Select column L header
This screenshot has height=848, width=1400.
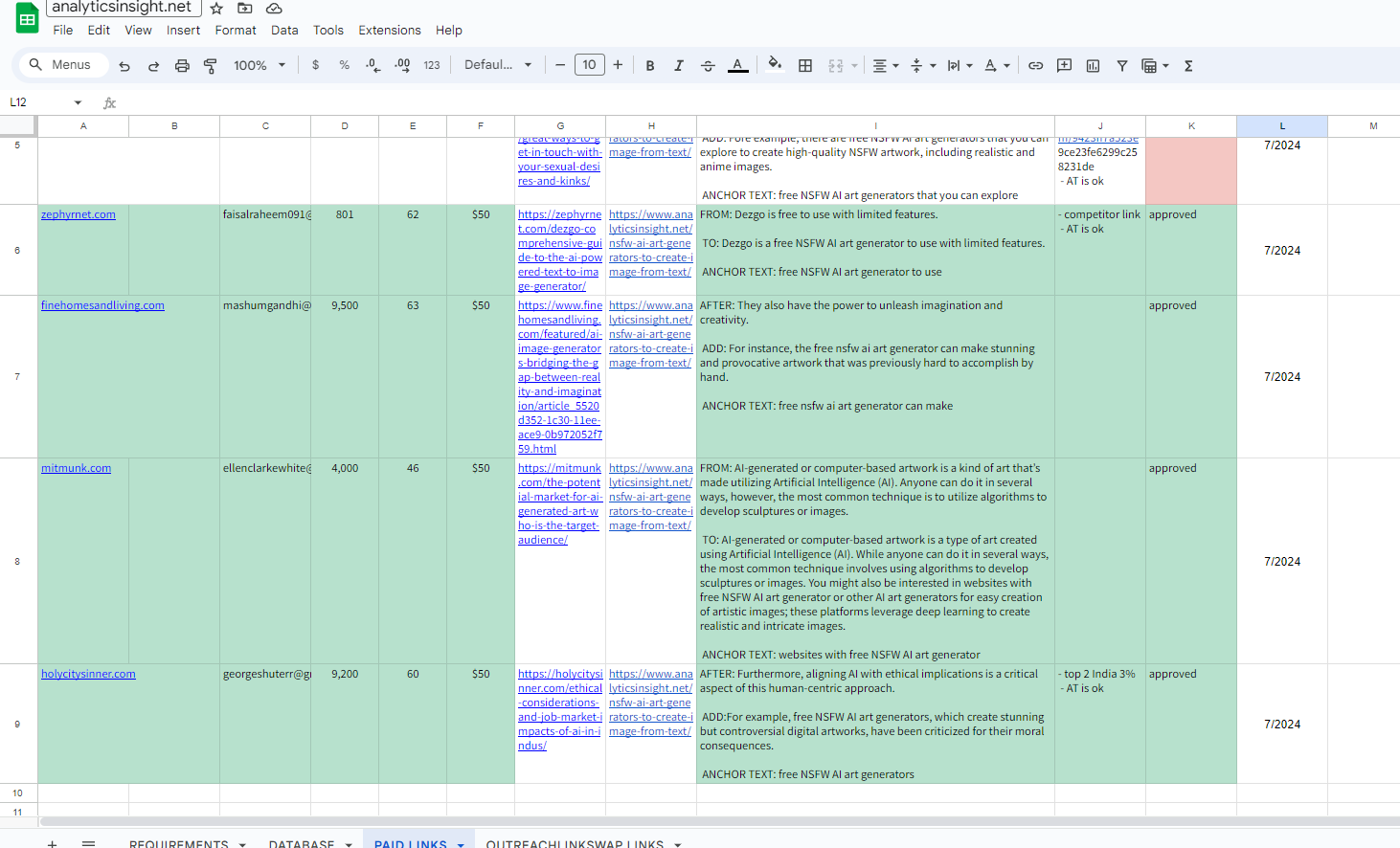1282,126
